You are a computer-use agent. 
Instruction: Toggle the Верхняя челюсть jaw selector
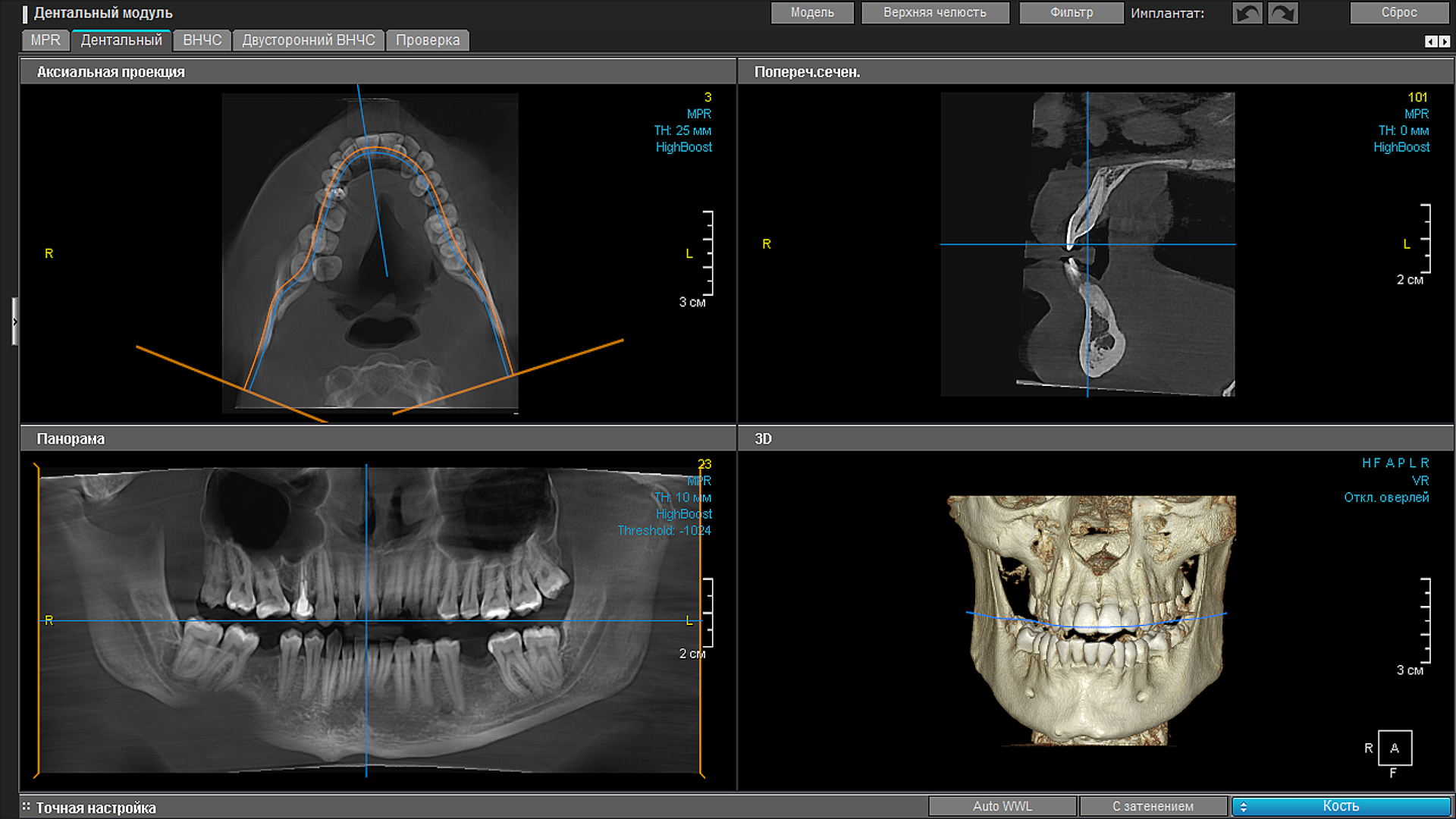click(x=934, y=13)
